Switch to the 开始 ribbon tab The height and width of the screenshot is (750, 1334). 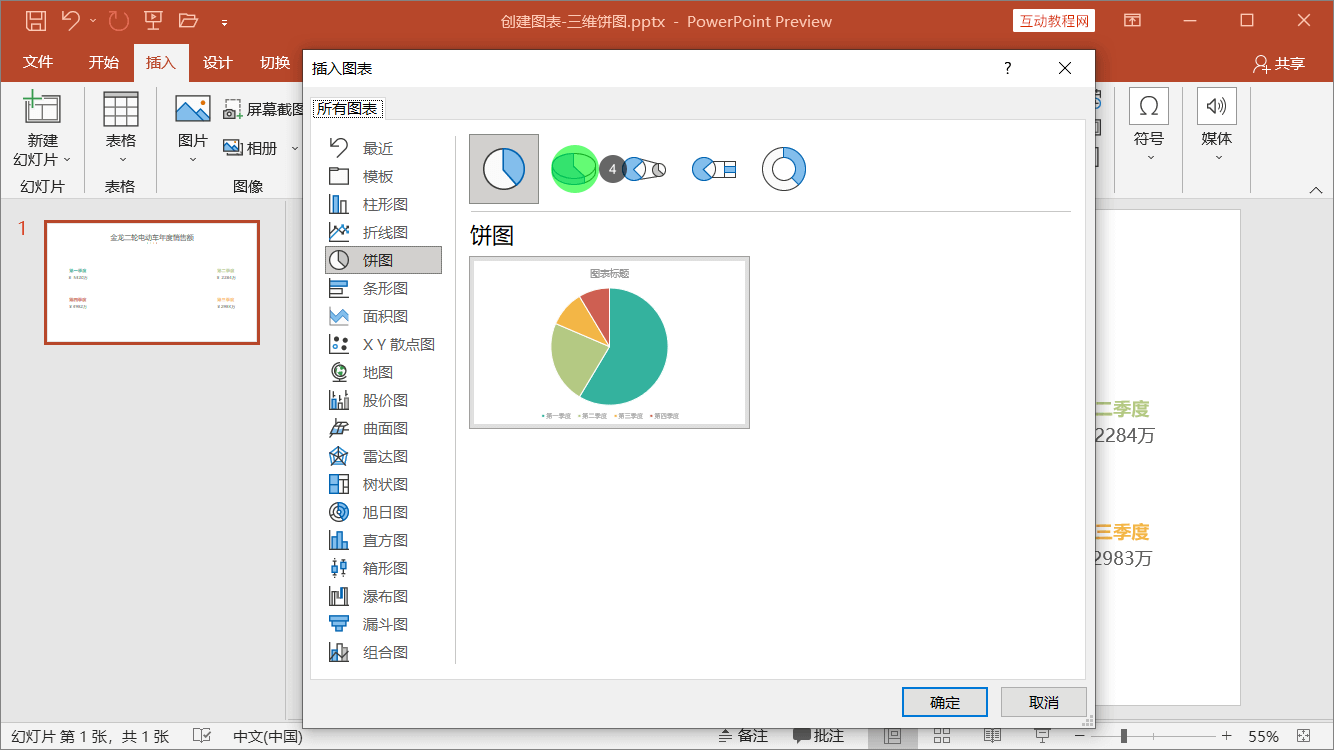tap(103, 62)
